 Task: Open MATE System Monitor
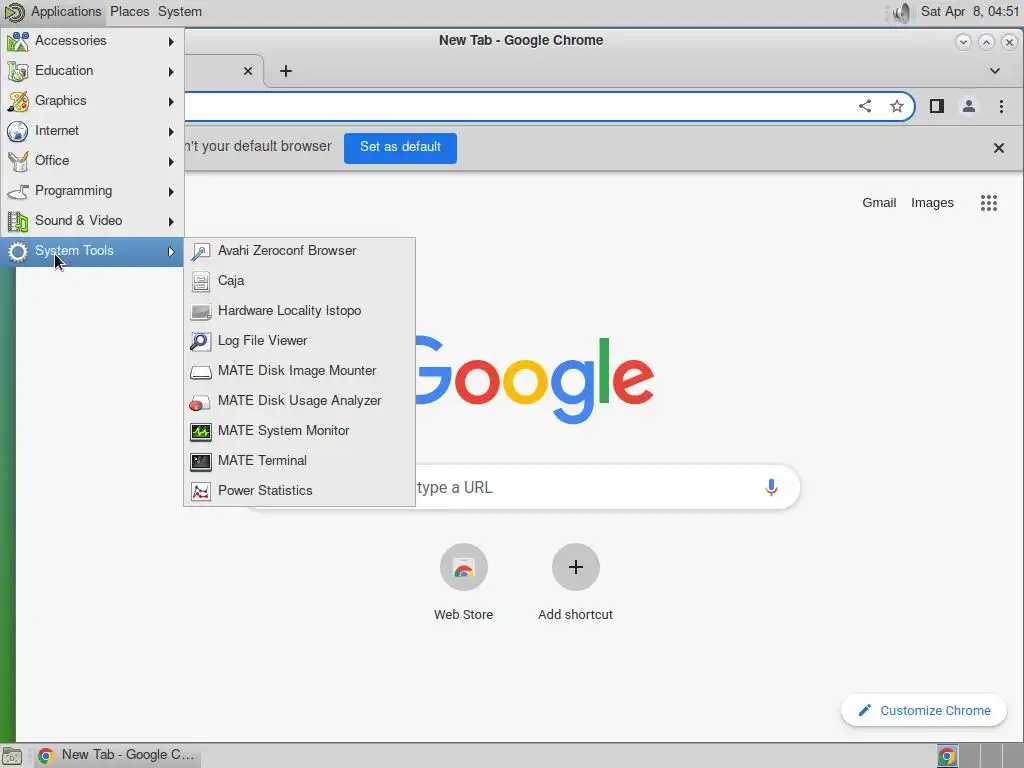(299, 431)
